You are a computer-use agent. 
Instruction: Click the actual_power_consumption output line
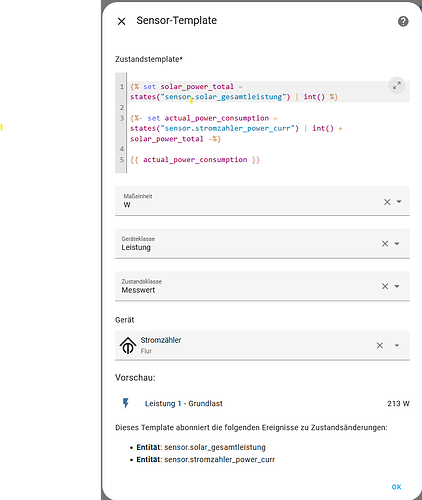[x=195, y=160]
